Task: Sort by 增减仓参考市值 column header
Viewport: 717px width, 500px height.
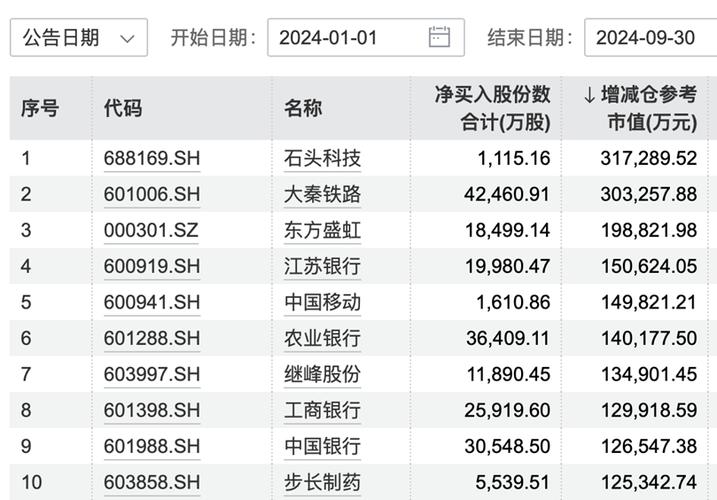Action: coord(640,108)
